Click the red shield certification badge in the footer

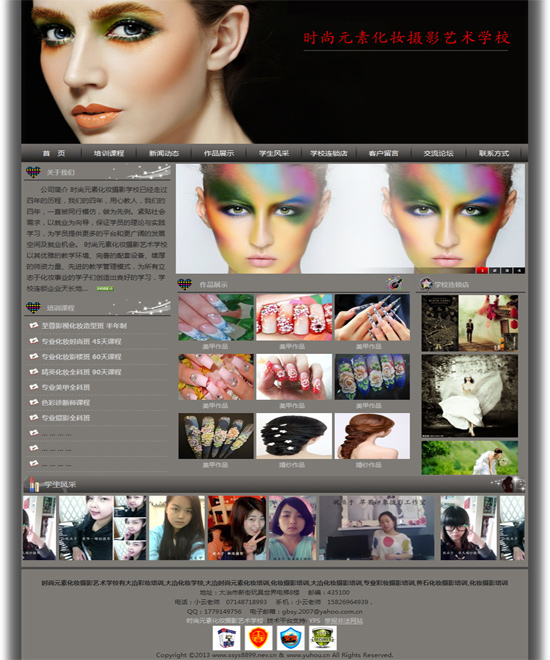[x=258, y=638]
